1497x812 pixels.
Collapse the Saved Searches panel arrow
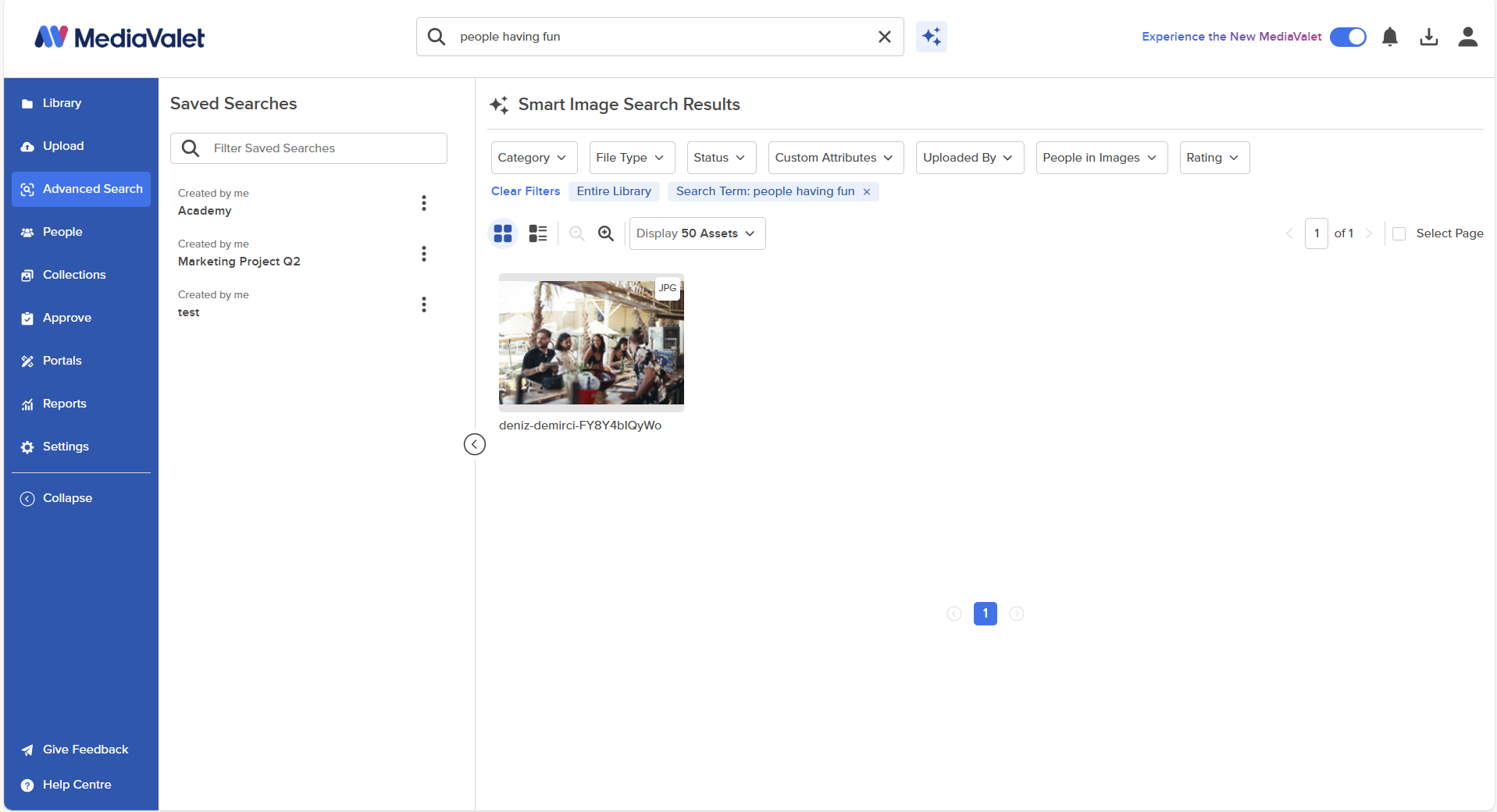[475, 444]
